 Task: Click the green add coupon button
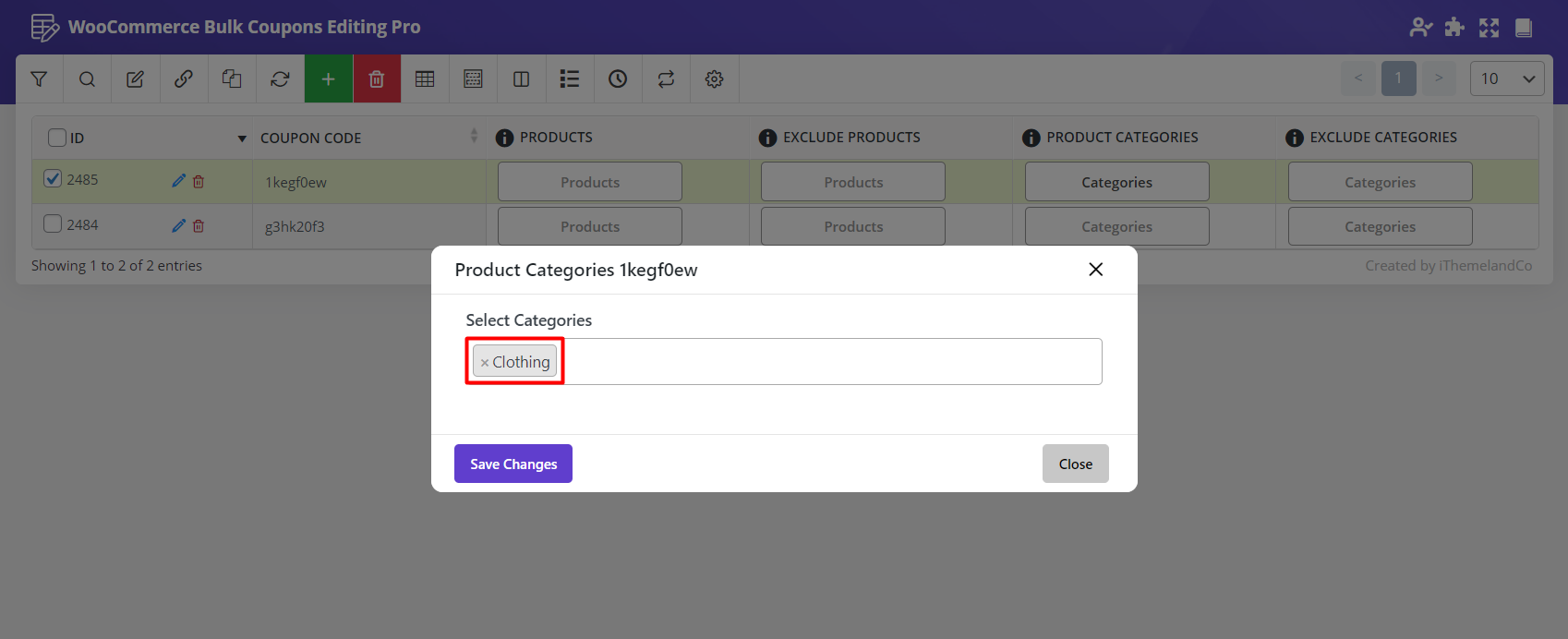[328, 79]
